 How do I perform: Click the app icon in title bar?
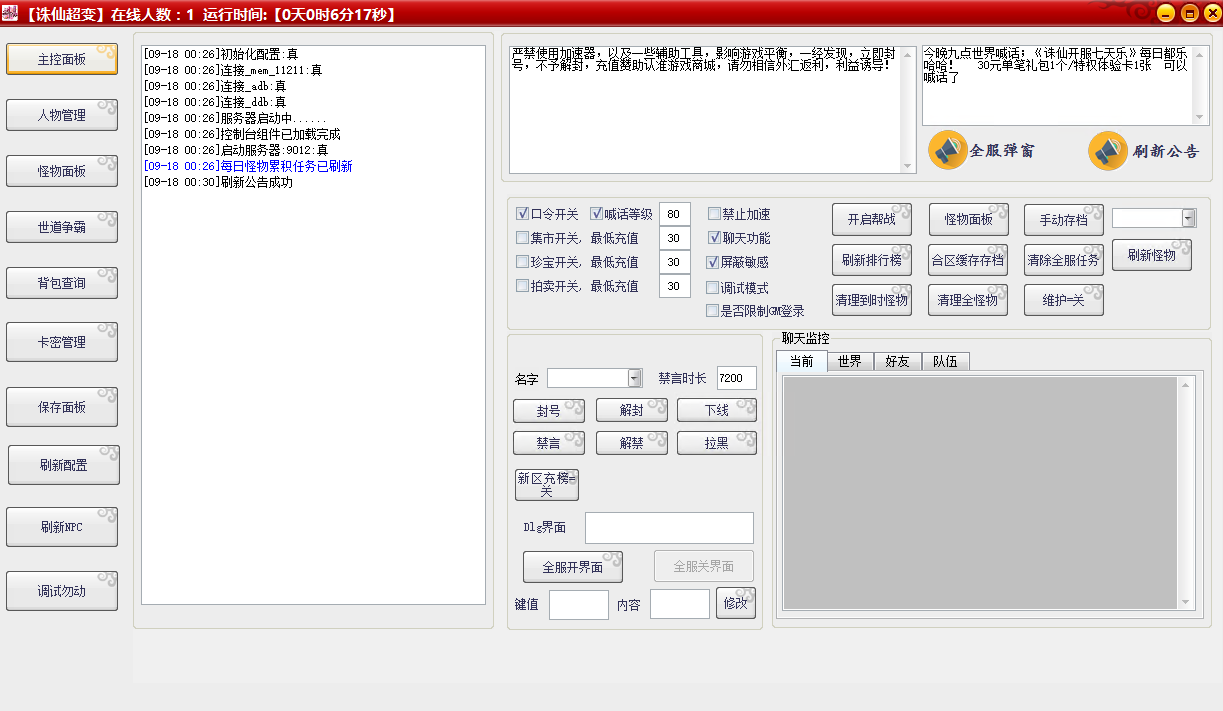(x=12, y=13)
